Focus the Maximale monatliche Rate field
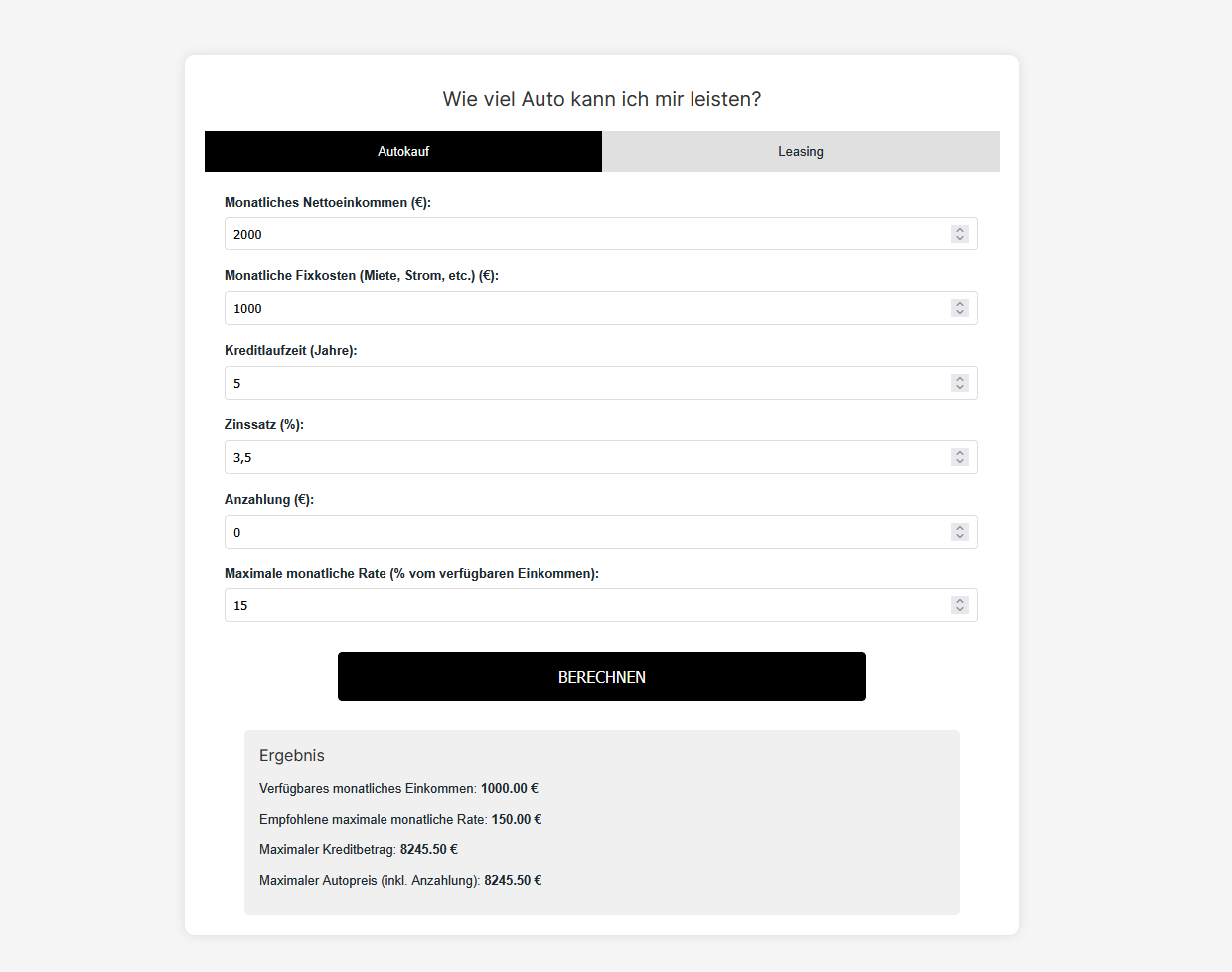 coord(586,606)
